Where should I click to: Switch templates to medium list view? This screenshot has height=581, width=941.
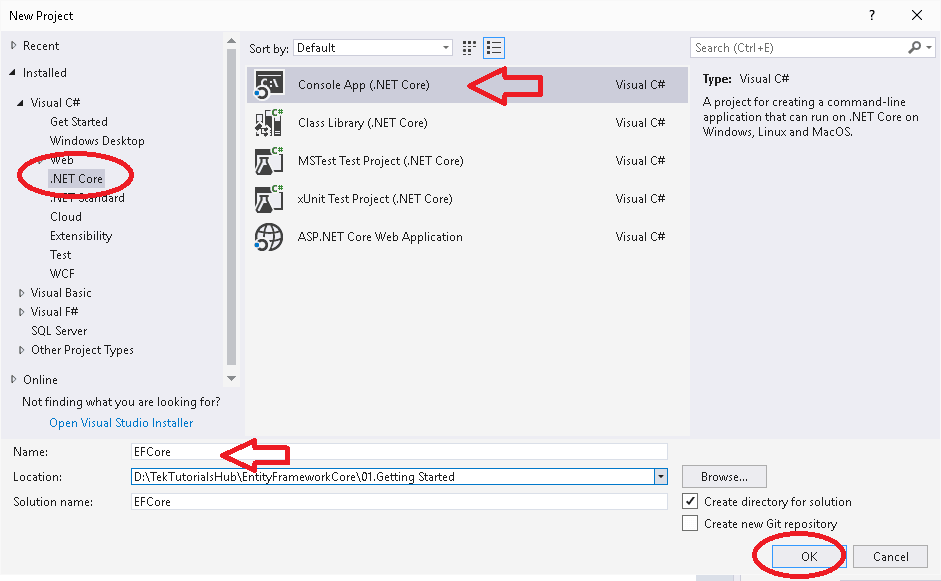tap(494, 48)
